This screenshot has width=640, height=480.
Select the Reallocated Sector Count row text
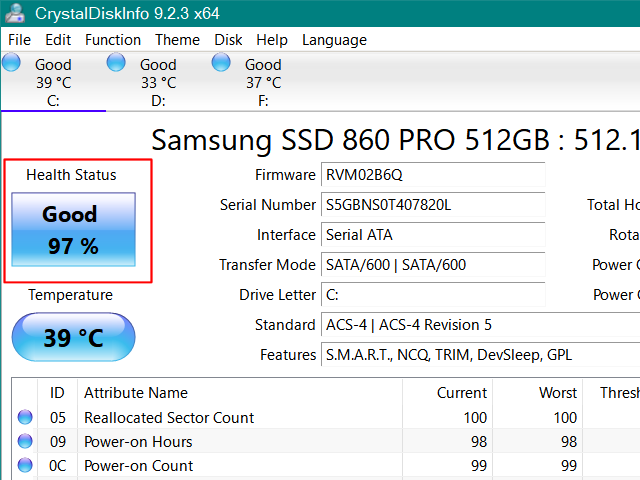coord(169,418)
